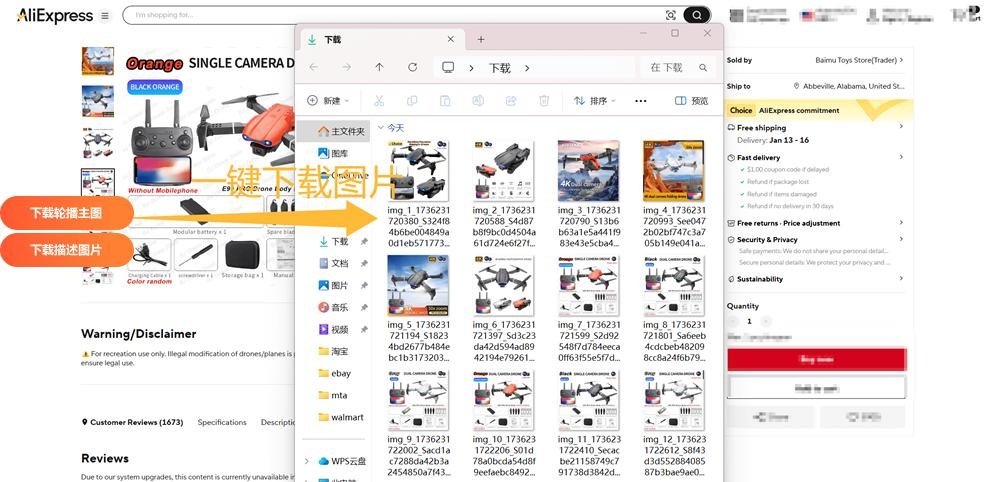This screenshot has width=988, height=482.
Task: Close the 下载 tab
Action: point(451,39)
